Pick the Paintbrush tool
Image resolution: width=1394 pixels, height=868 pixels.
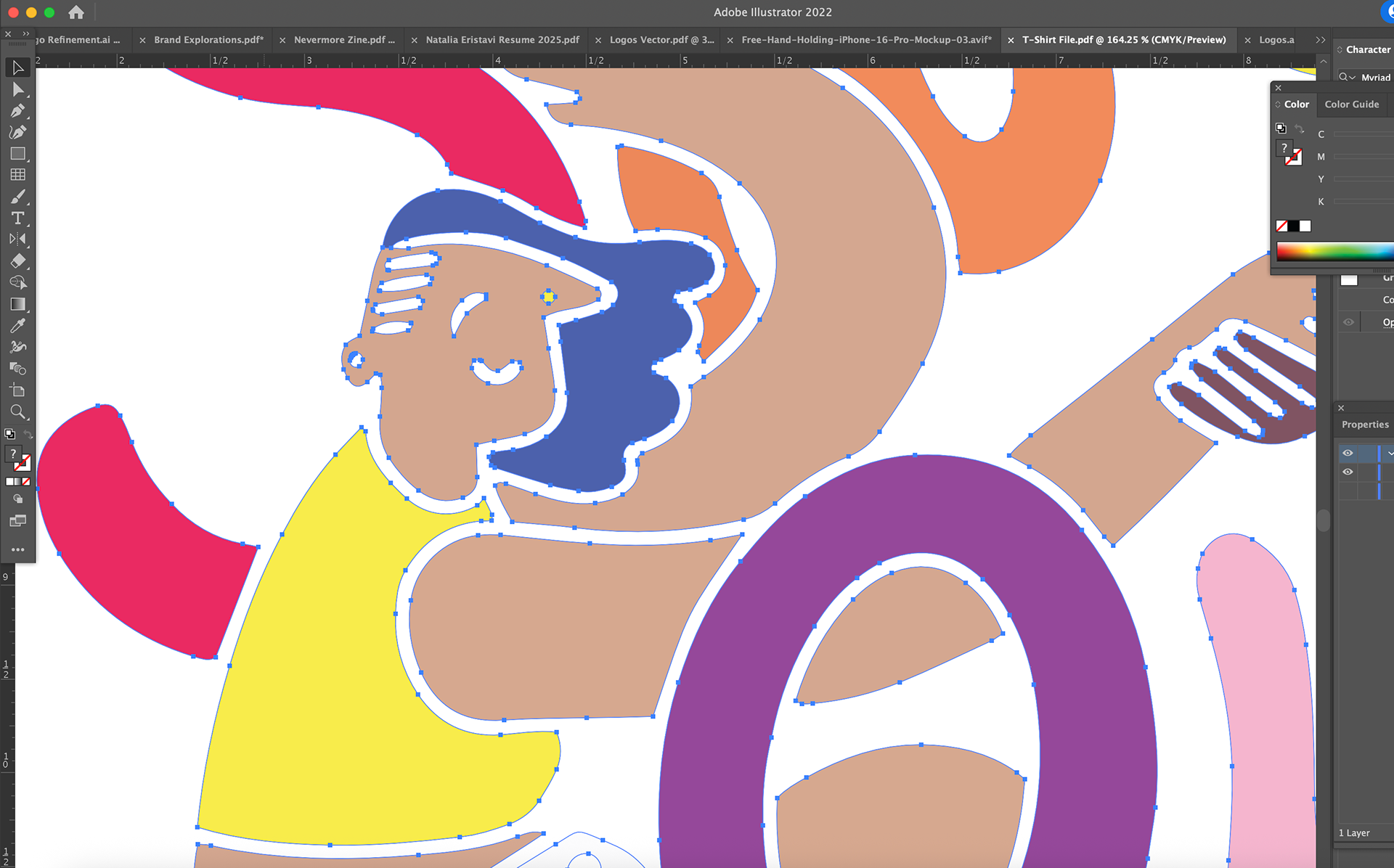pyautogui.click(x=17, y=197)
